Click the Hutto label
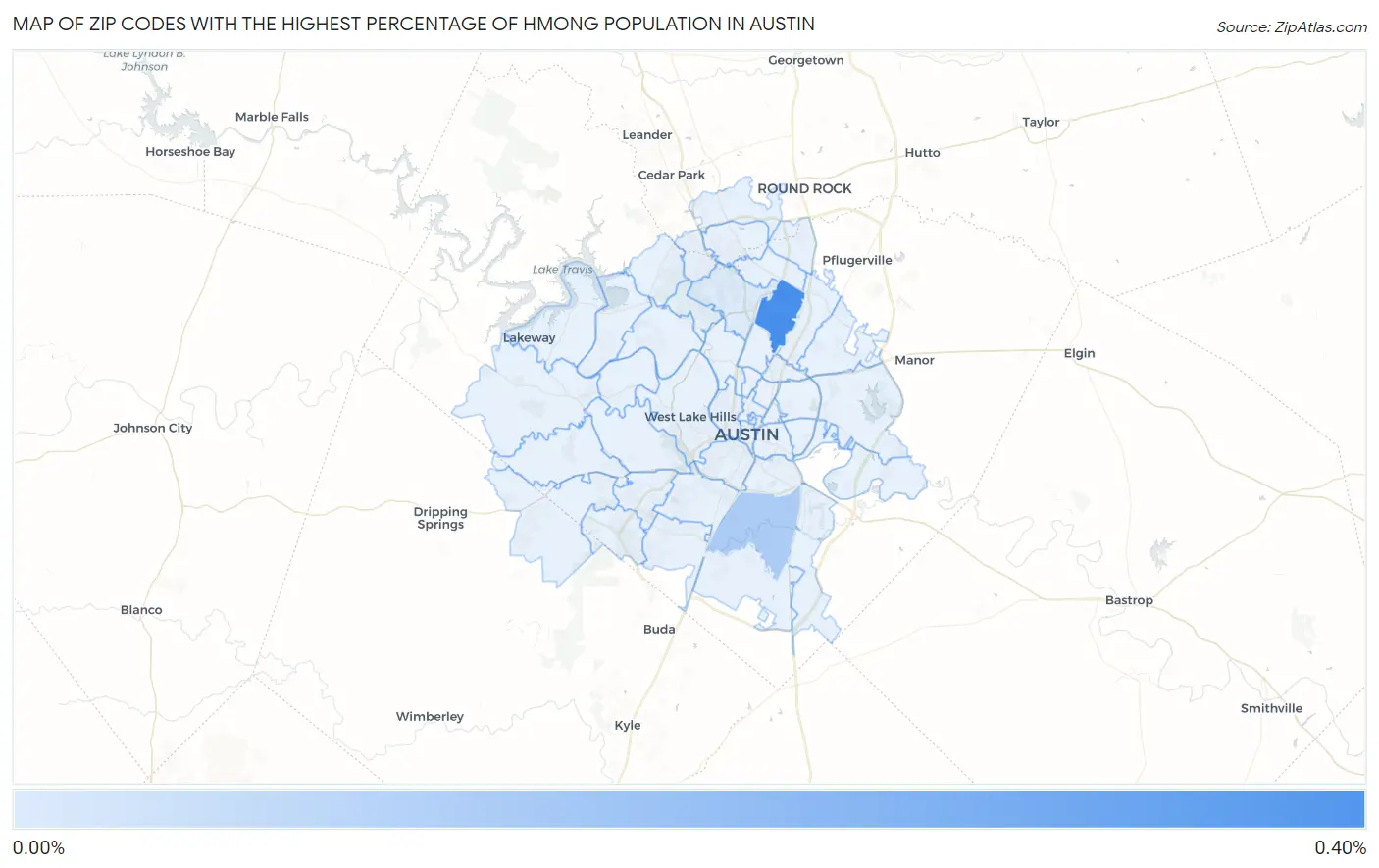The image size is (1379, 868). coord(922,153)
